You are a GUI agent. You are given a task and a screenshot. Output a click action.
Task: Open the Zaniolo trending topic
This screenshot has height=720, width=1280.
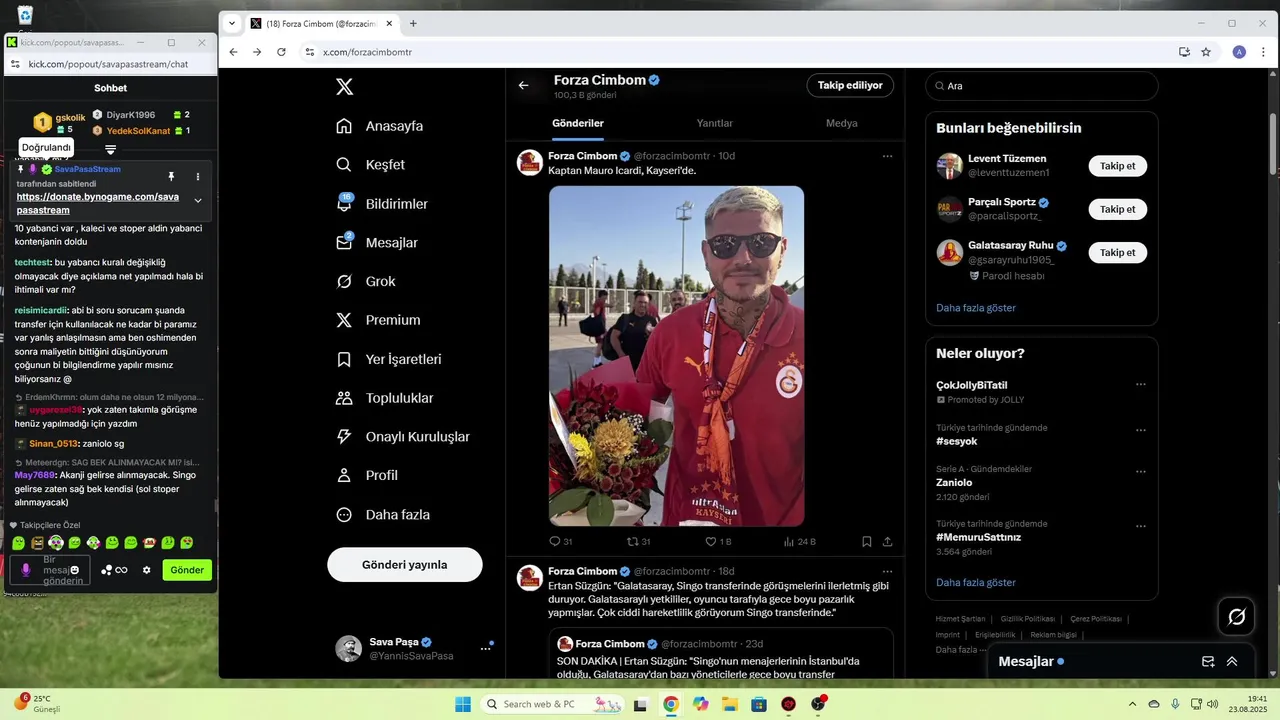coord(954,483)
